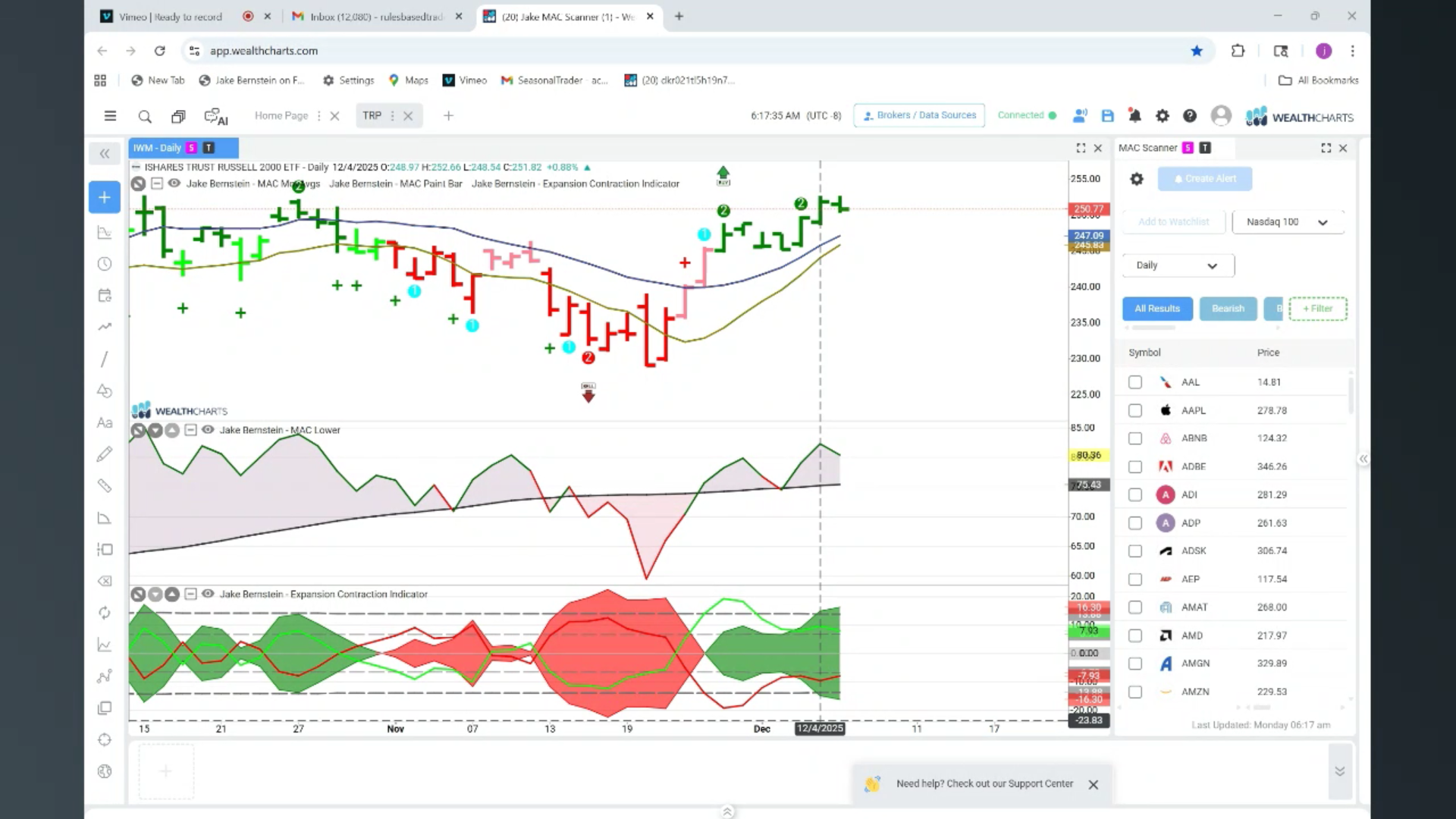Screen dimensions: 1456x819
Task: Check the AMD symbol checkbox
Action: click(1135, 635)
